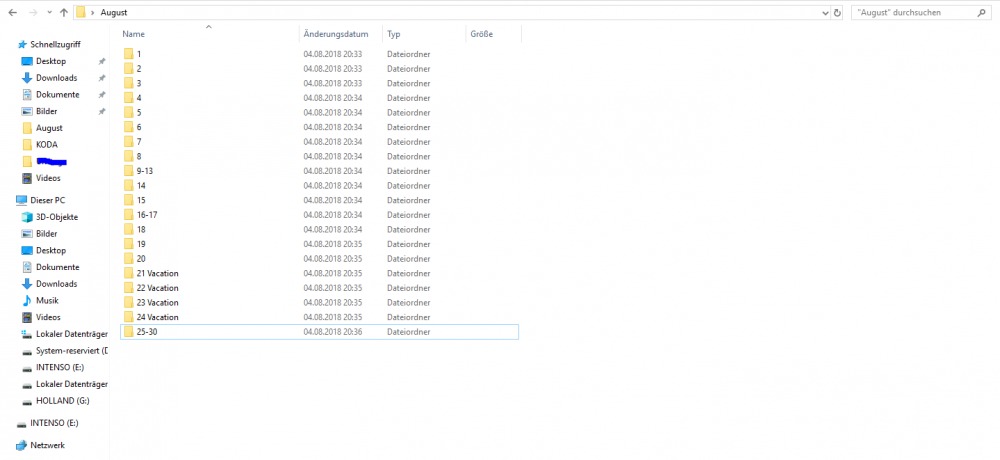This screenshot has width=1000, height=460.
Task: Open Downloads under Schnellzugriff
Action: 56,78
